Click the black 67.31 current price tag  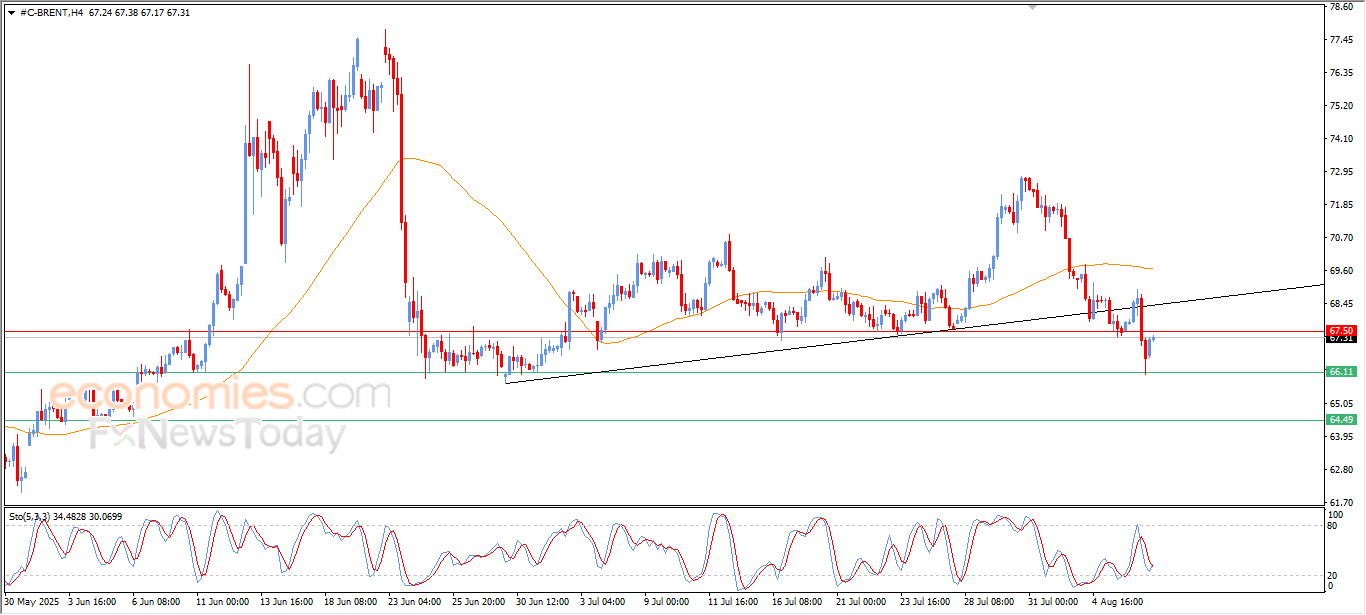tap(1341, 339)
